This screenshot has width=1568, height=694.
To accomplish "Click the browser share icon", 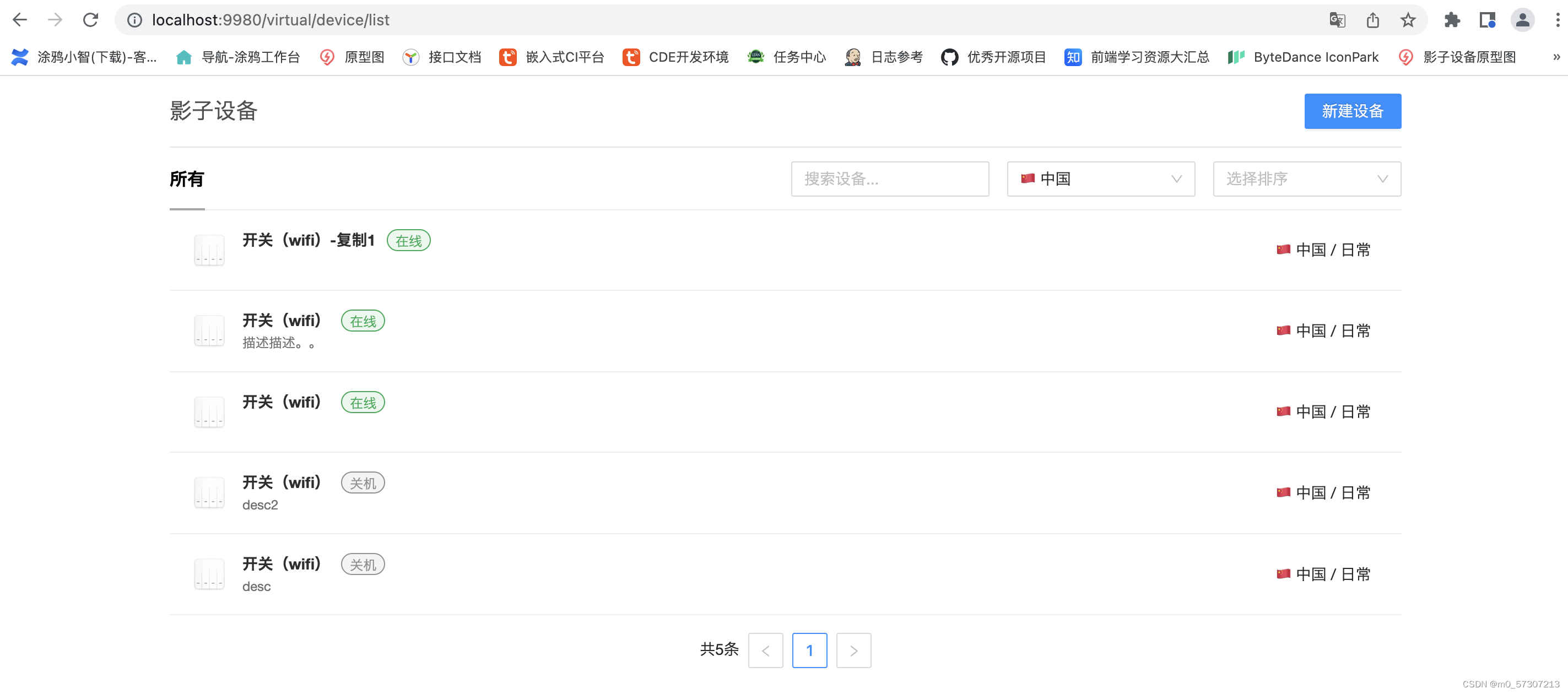I will [x=1372, y=19].
